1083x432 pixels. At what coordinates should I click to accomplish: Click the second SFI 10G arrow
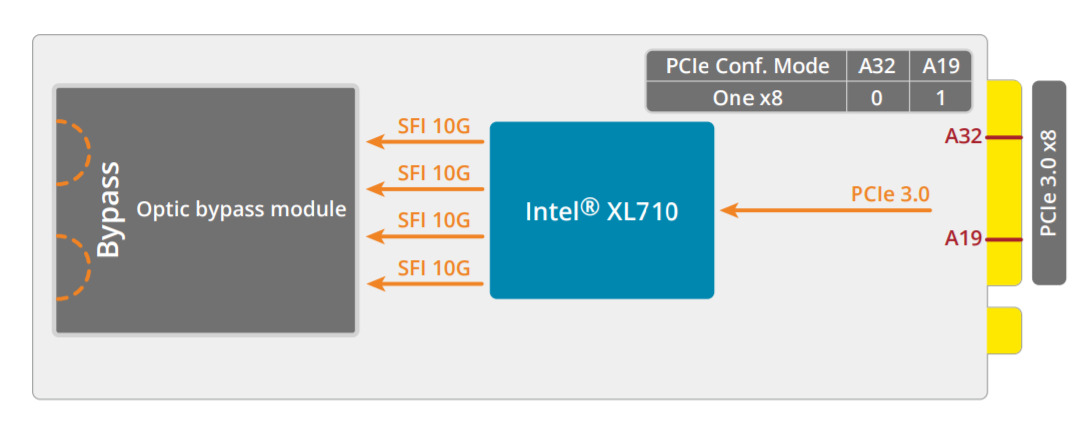click(425, 189)
